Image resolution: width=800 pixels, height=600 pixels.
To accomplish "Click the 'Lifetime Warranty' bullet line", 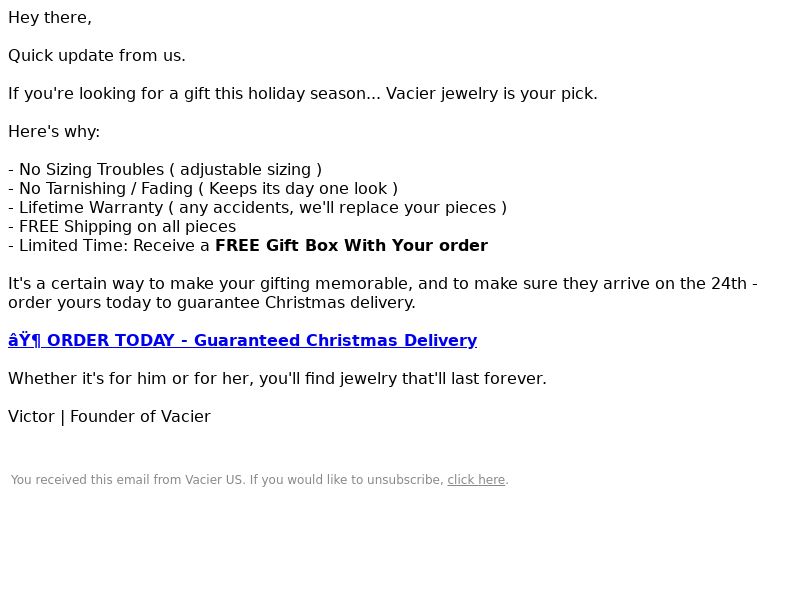I will click(258, 207).
